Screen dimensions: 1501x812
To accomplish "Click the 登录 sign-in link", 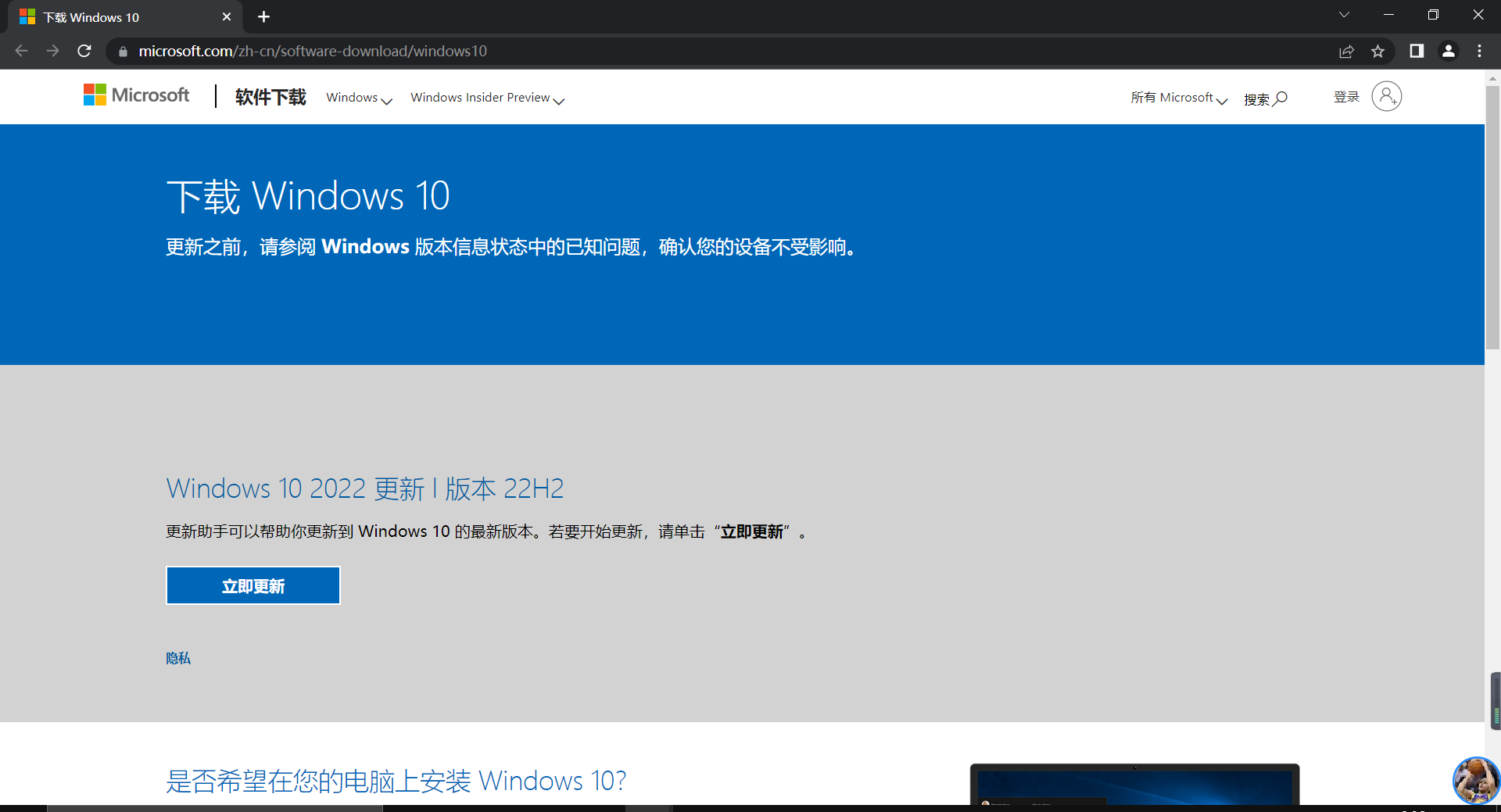I will 1346,97.
